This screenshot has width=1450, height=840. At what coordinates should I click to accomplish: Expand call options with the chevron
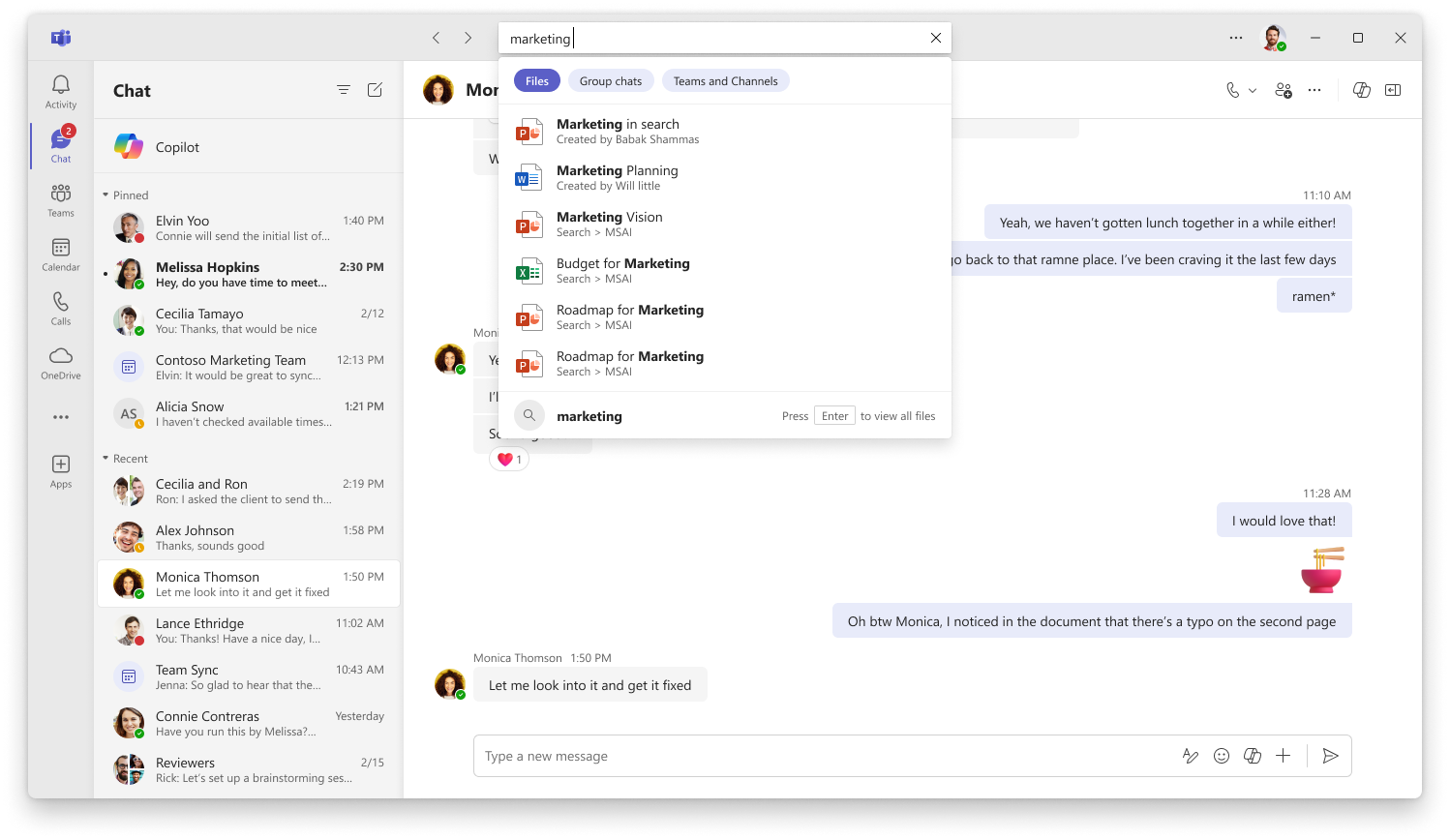1252,89
